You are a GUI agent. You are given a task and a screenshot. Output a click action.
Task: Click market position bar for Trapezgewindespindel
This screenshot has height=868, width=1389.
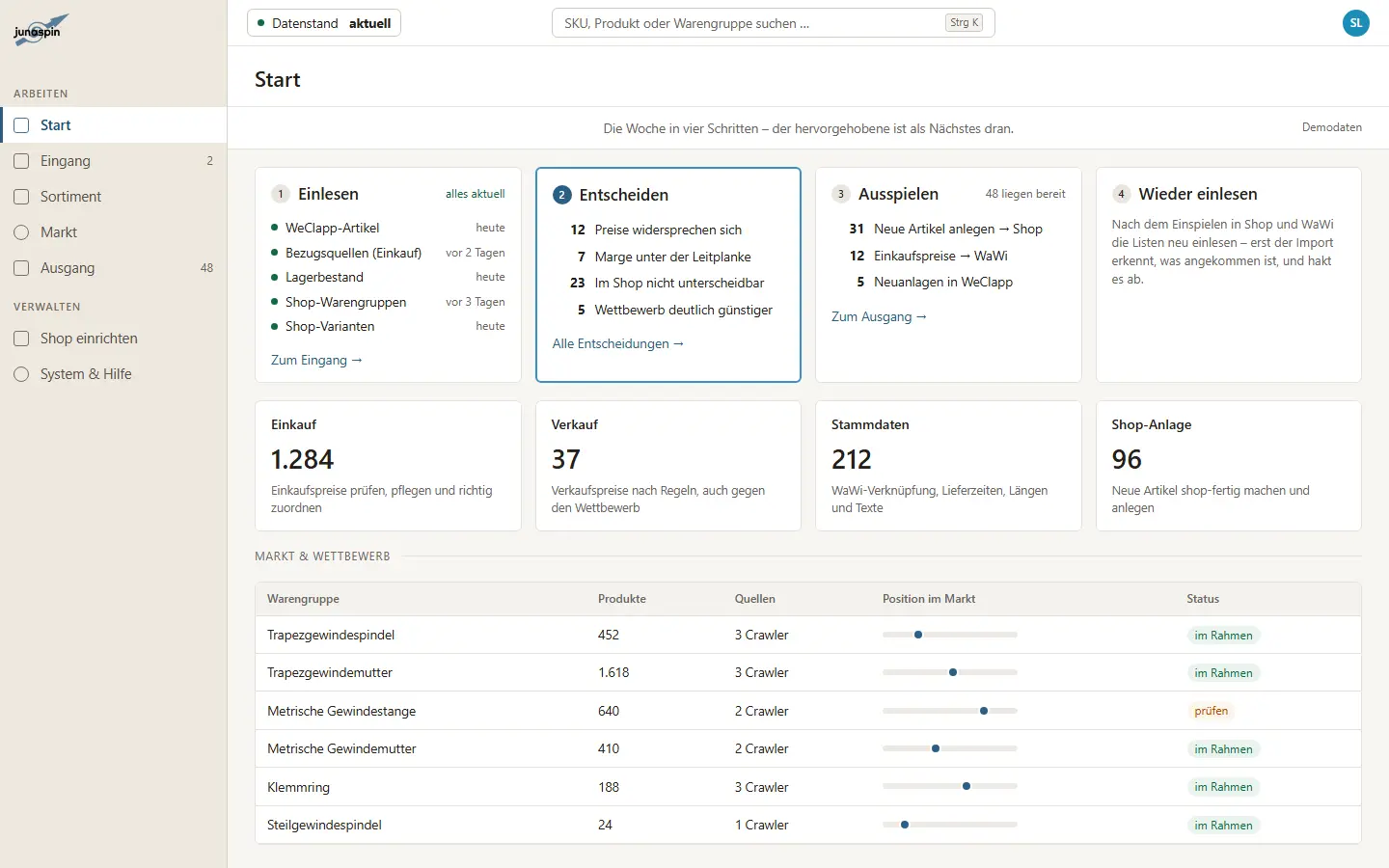tap(950, 635)
